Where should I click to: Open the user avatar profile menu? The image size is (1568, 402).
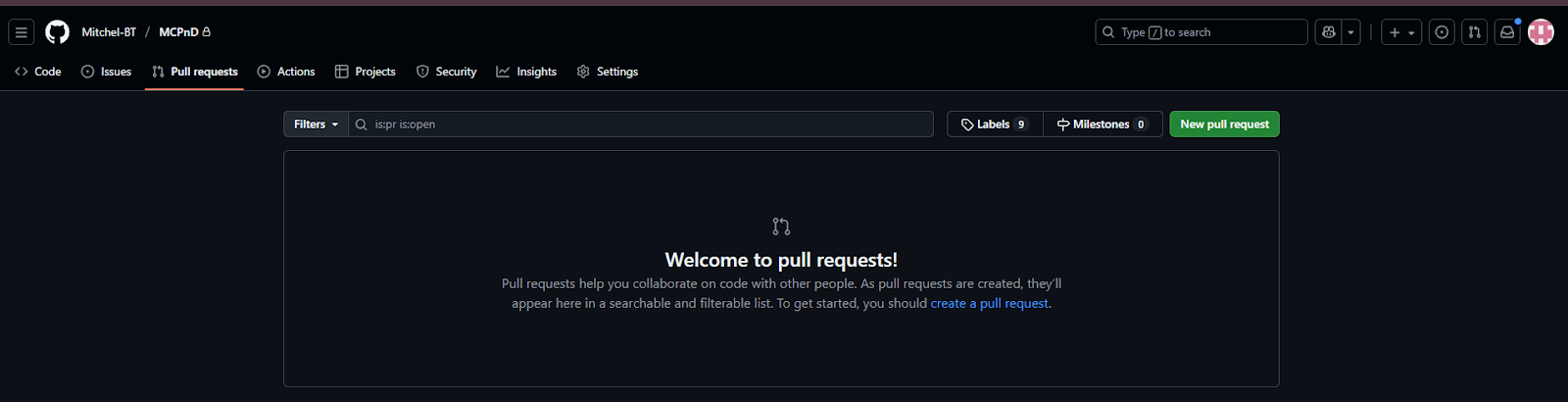pos(1541,32)
